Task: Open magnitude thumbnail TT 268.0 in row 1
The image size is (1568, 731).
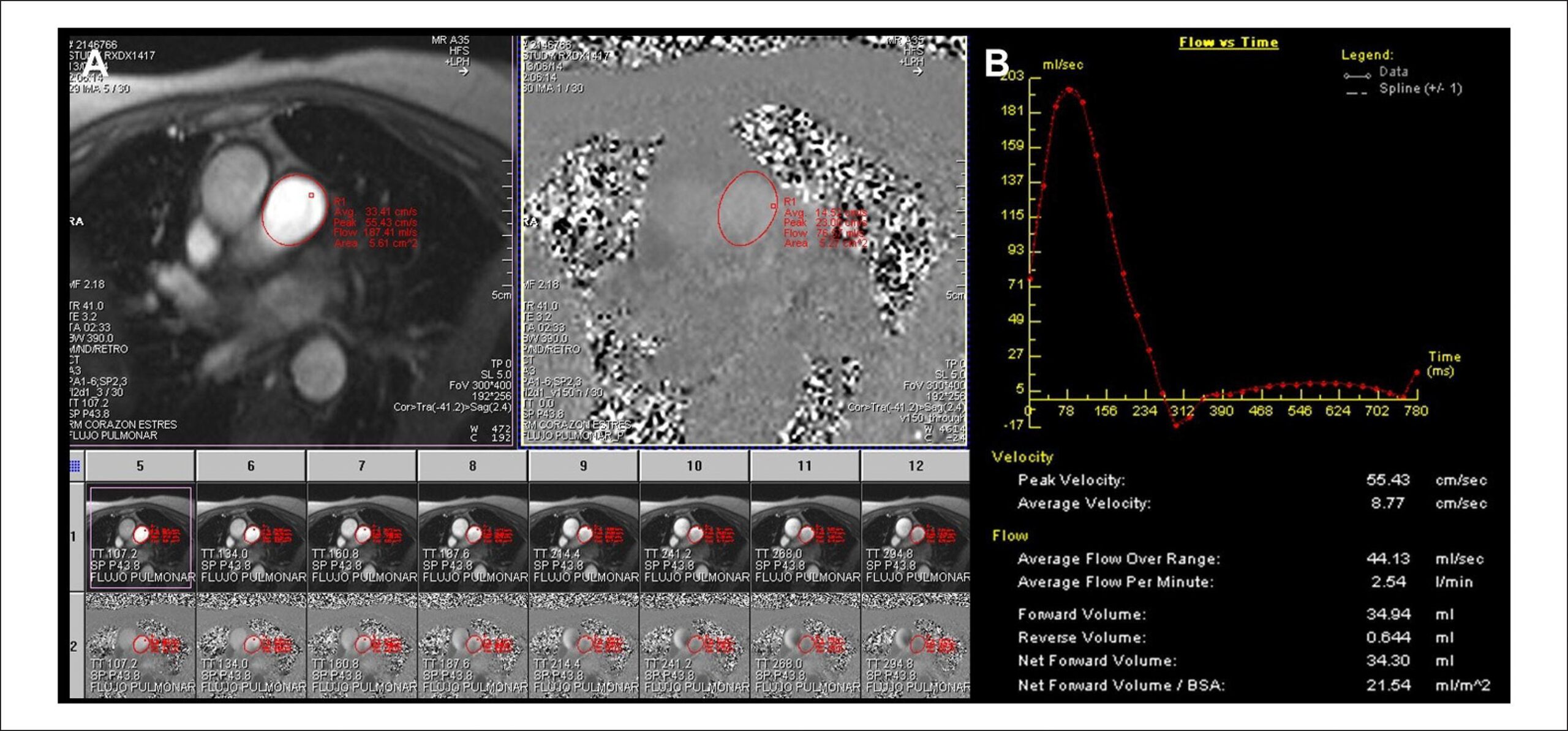Action: coord(805,537)
